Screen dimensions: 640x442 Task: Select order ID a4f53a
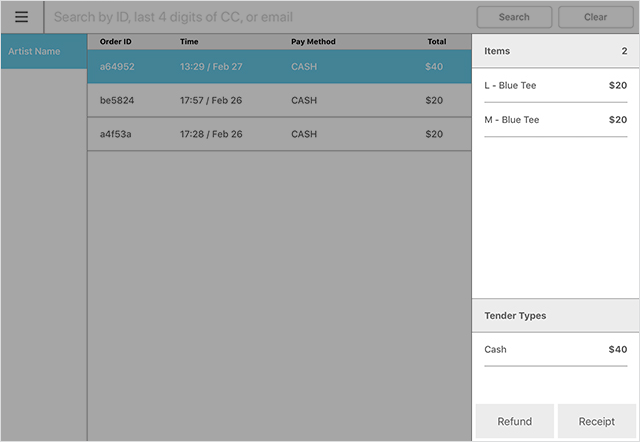point(117,134)
